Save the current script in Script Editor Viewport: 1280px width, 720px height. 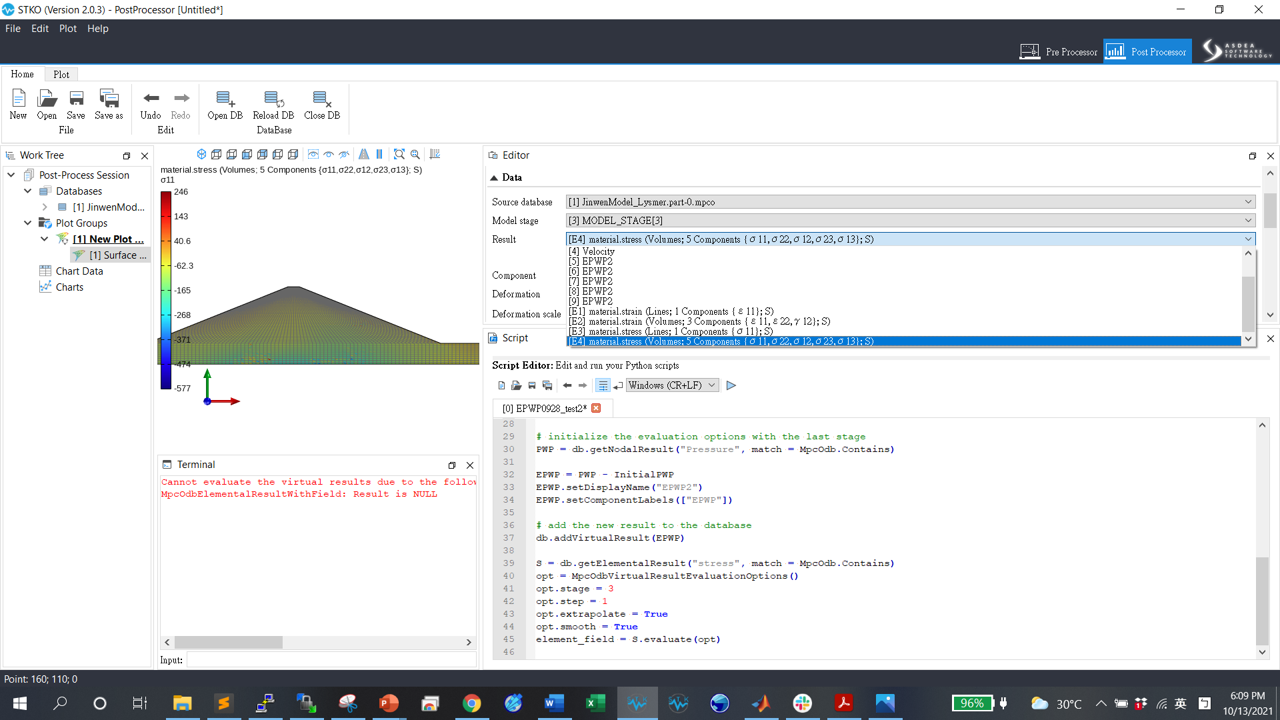point(532,385)
